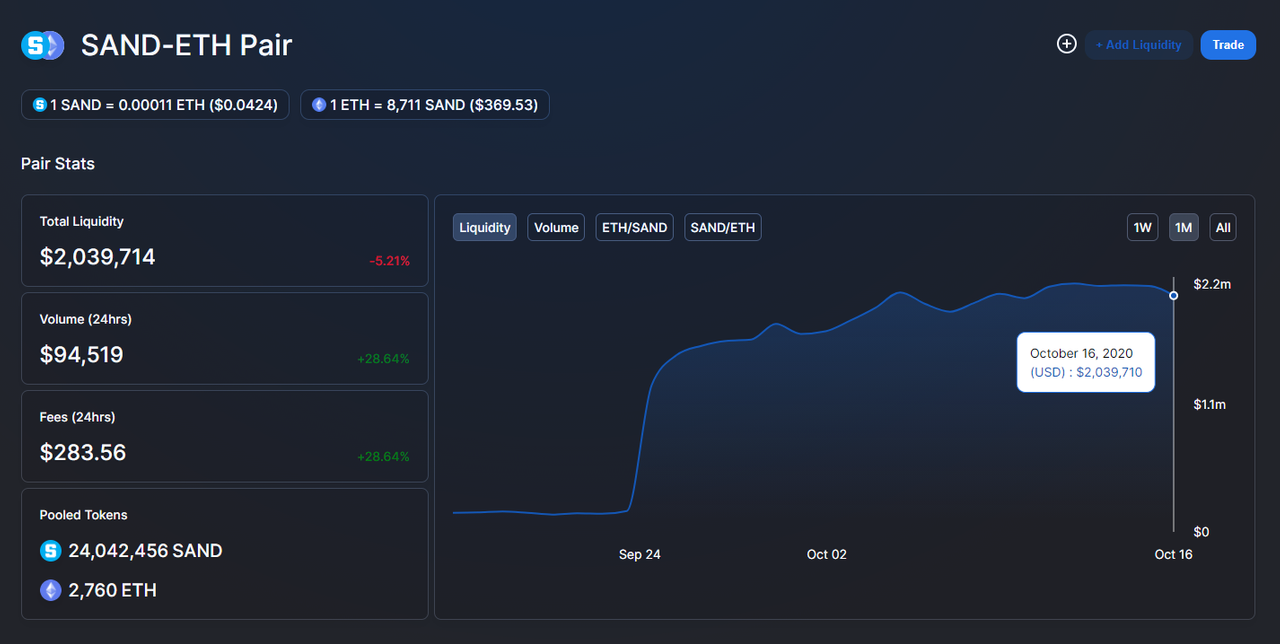Click the SAND-ETH Pair heading
Image resolution: width=1280 pixels, height=644 pixels.
point(186,45)
